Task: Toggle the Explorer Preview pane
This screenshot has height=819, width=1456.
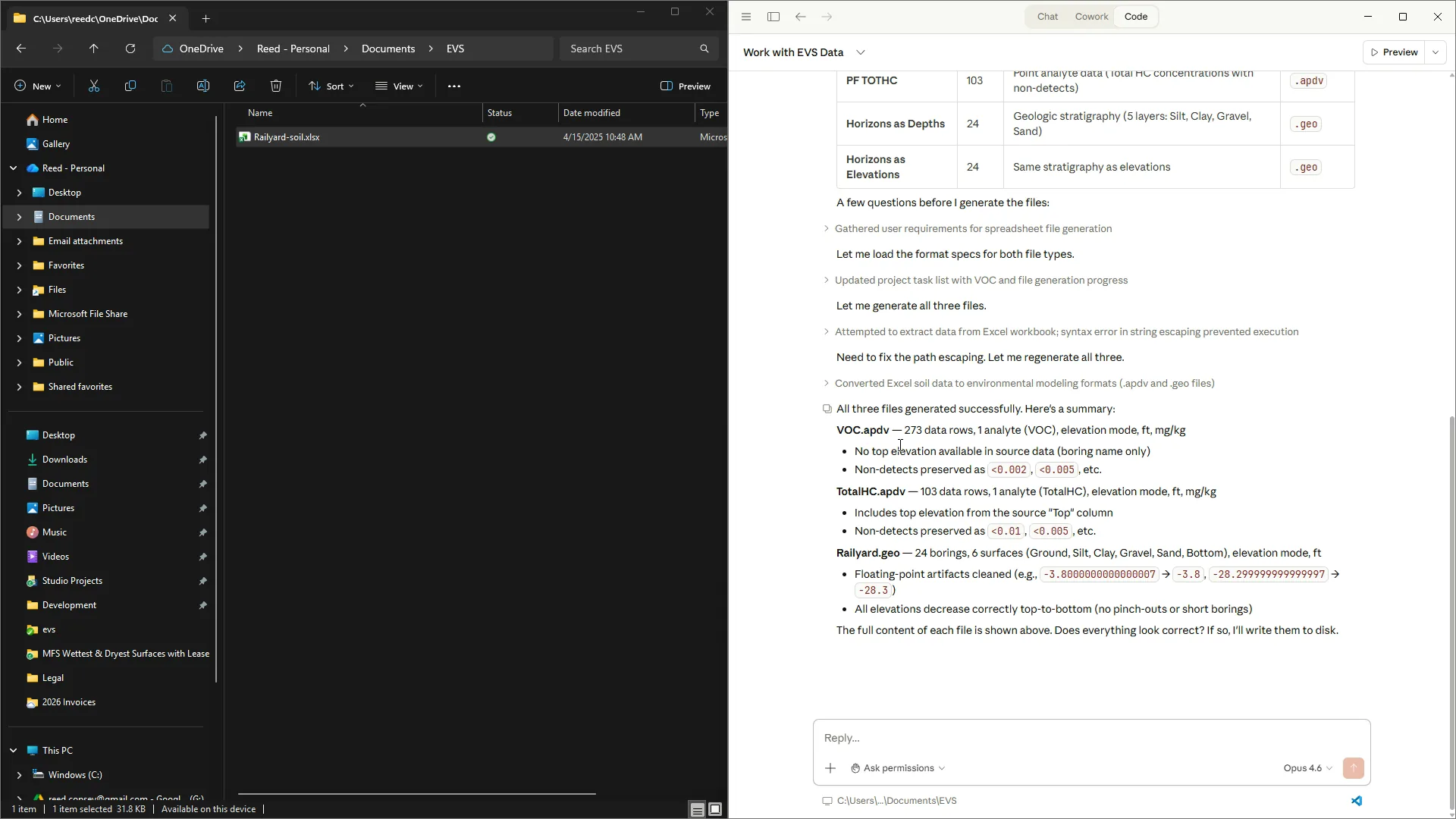Action: (x=686, y=86)
